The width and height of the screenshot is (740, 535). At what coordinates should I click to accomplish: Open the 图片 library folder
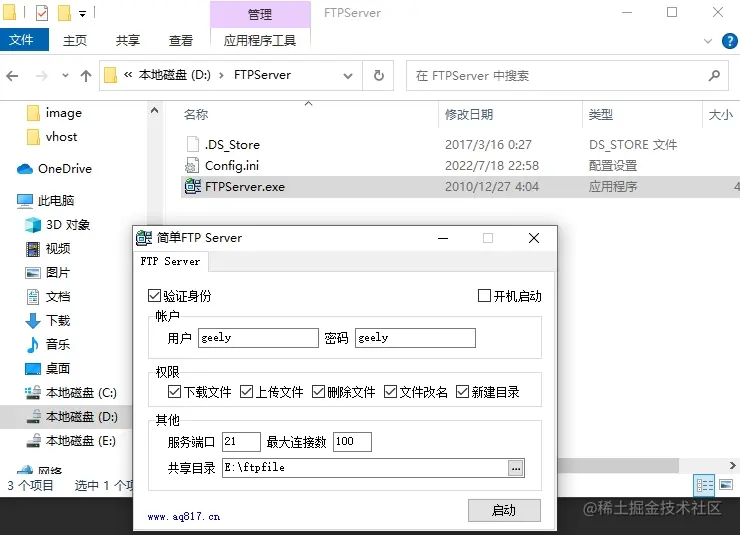coord(48,273)
